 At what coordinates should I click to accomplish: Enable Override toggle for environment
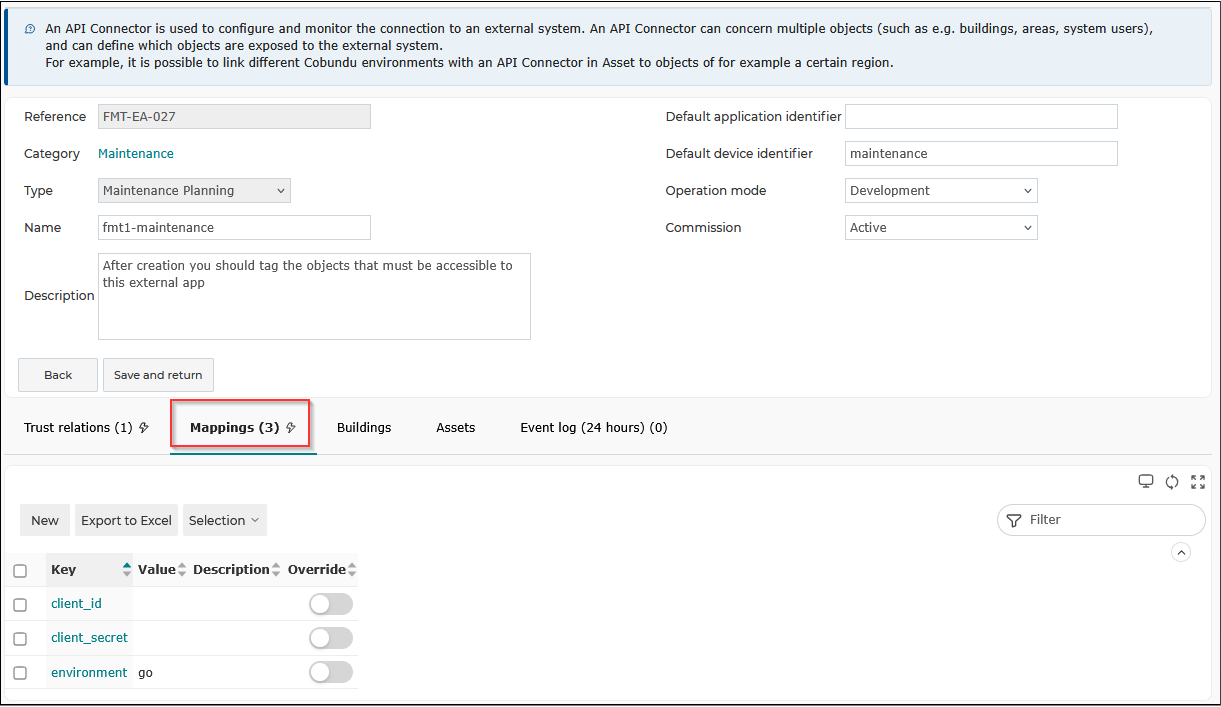[x=331, y=672]
